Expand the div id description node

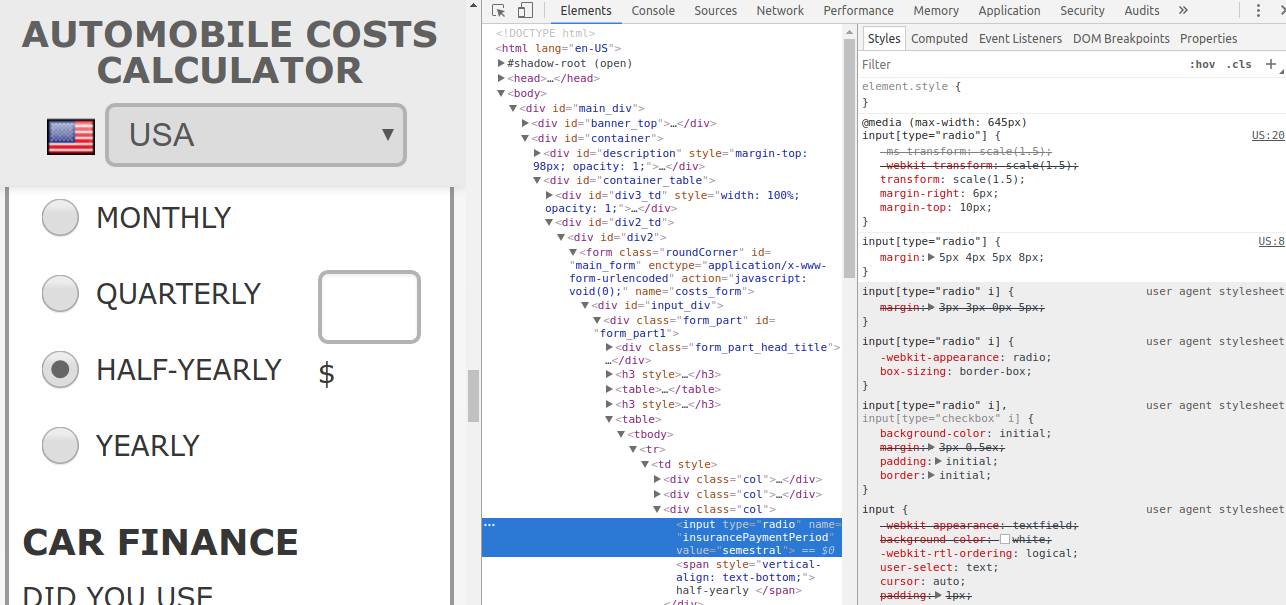pyautogui.click(x=537, y=153)
